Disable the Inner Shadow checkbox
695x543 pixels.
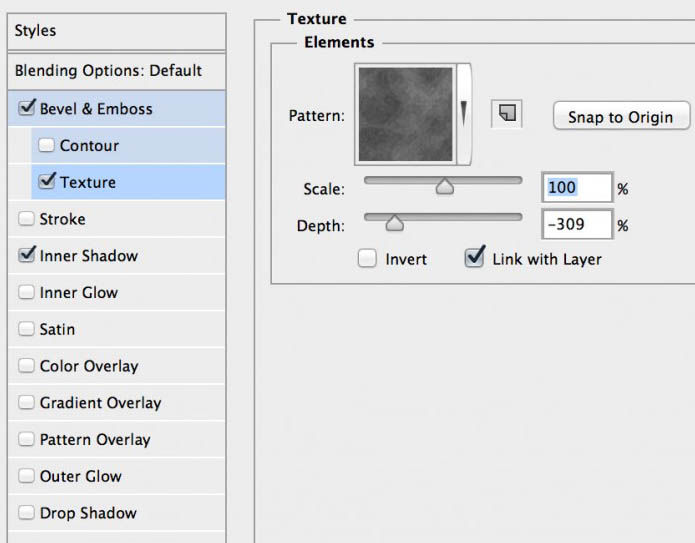(x=27, y=255)
